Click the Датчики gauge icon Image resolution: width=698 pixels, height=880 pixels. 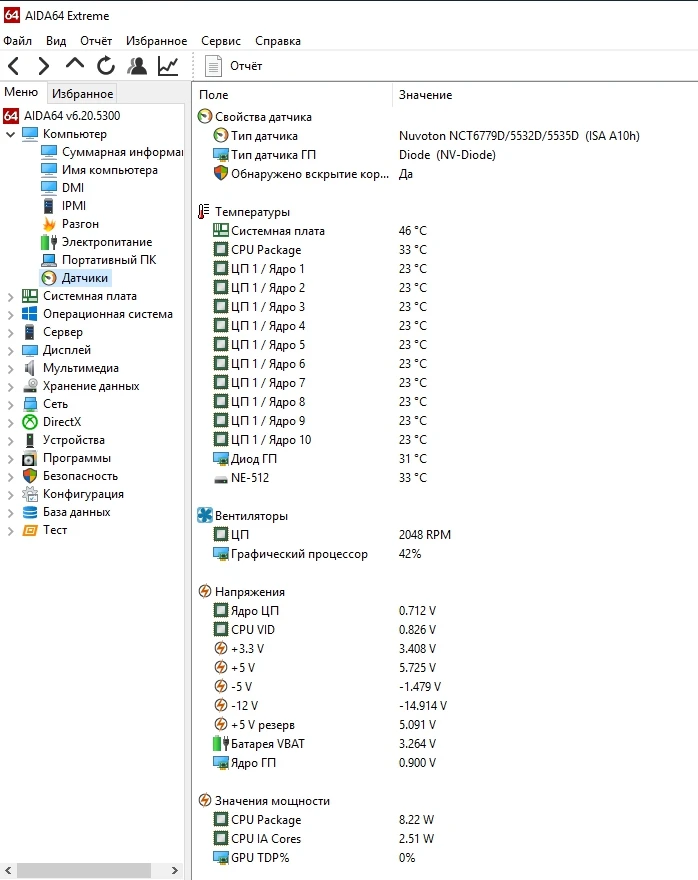[49, 278]
